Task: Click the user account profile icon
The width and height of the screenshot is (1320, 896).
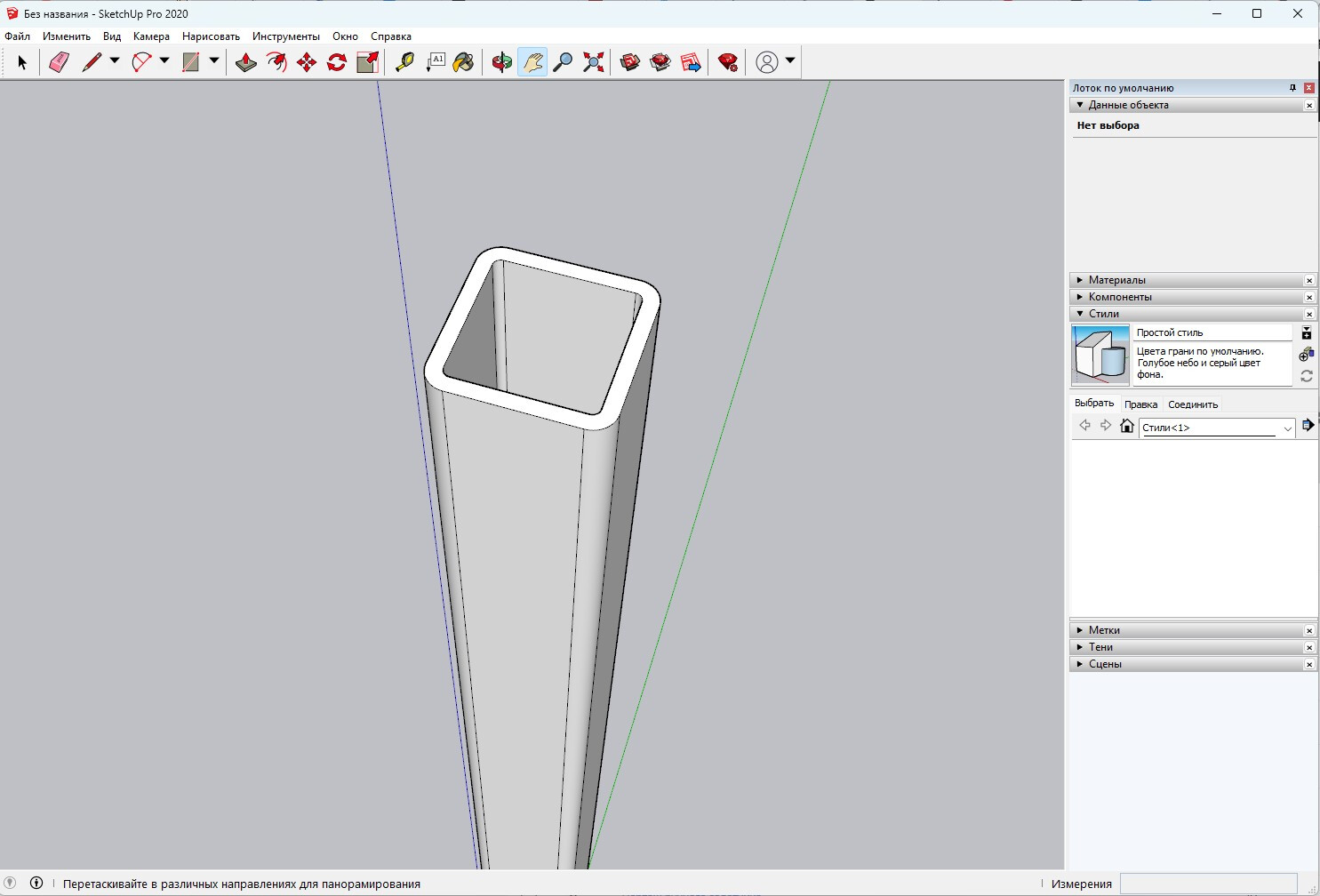Action: tap(767, 62)
